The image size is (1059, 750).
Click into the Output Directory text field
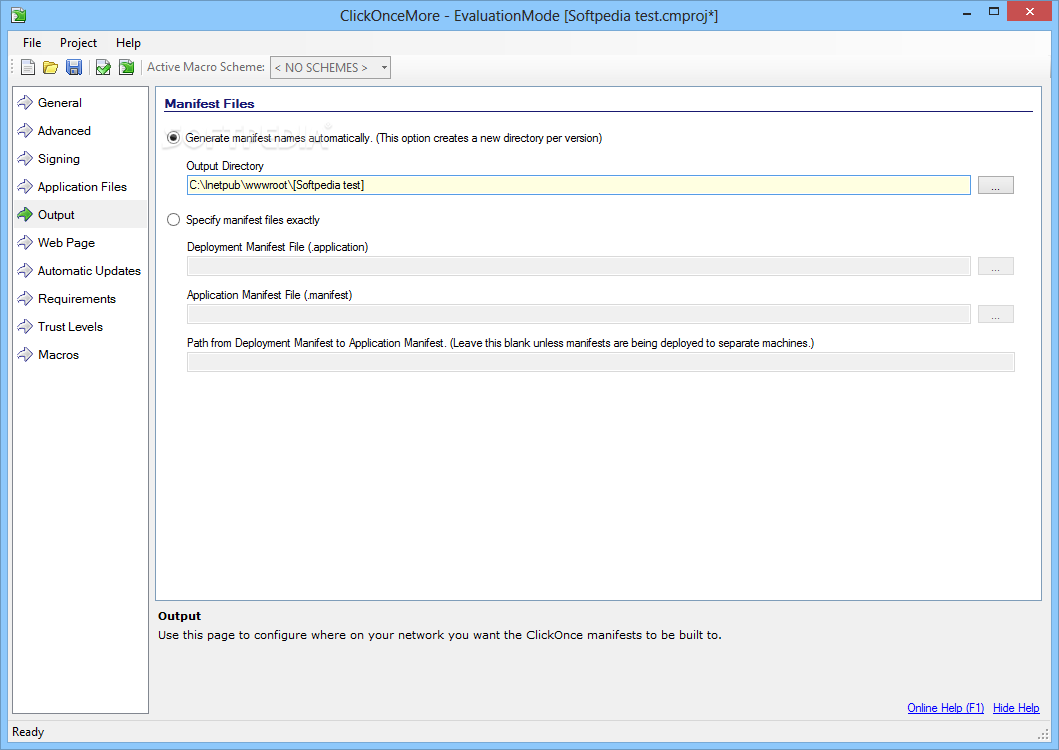click(x=579, y=185)
